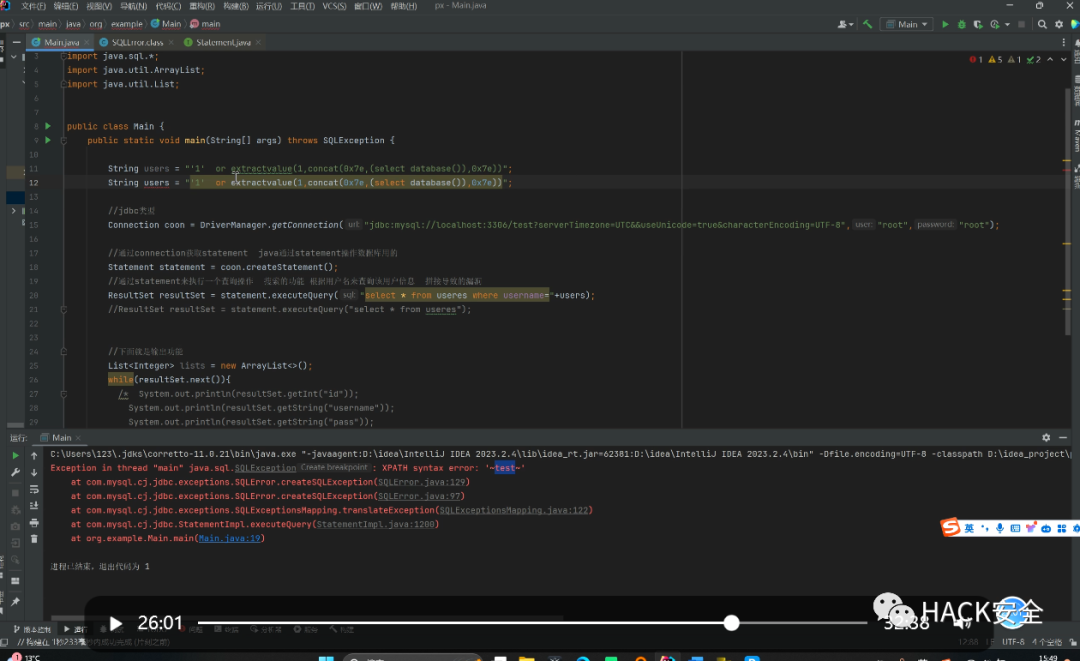The image size is (1080, 661).
Task: Open Main run configuration dropdown
Action: coord(907,24)
